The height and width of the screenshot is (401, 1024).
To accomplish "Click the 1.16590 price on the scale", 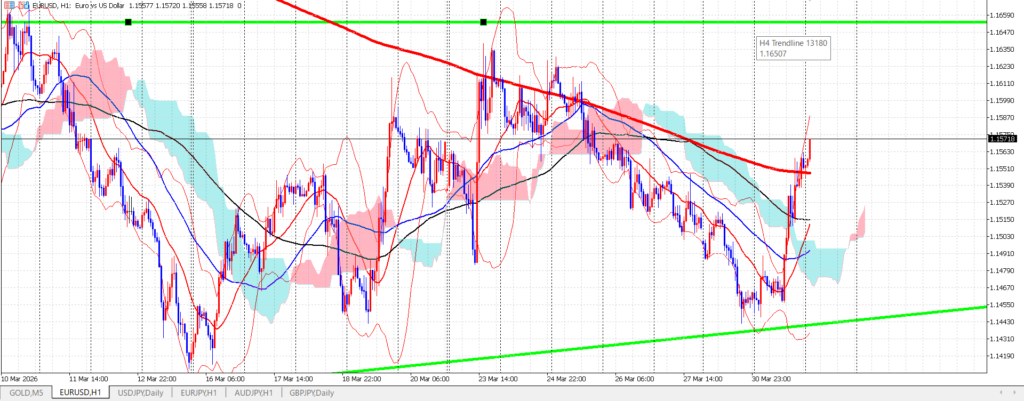I will tap(999, 16).
